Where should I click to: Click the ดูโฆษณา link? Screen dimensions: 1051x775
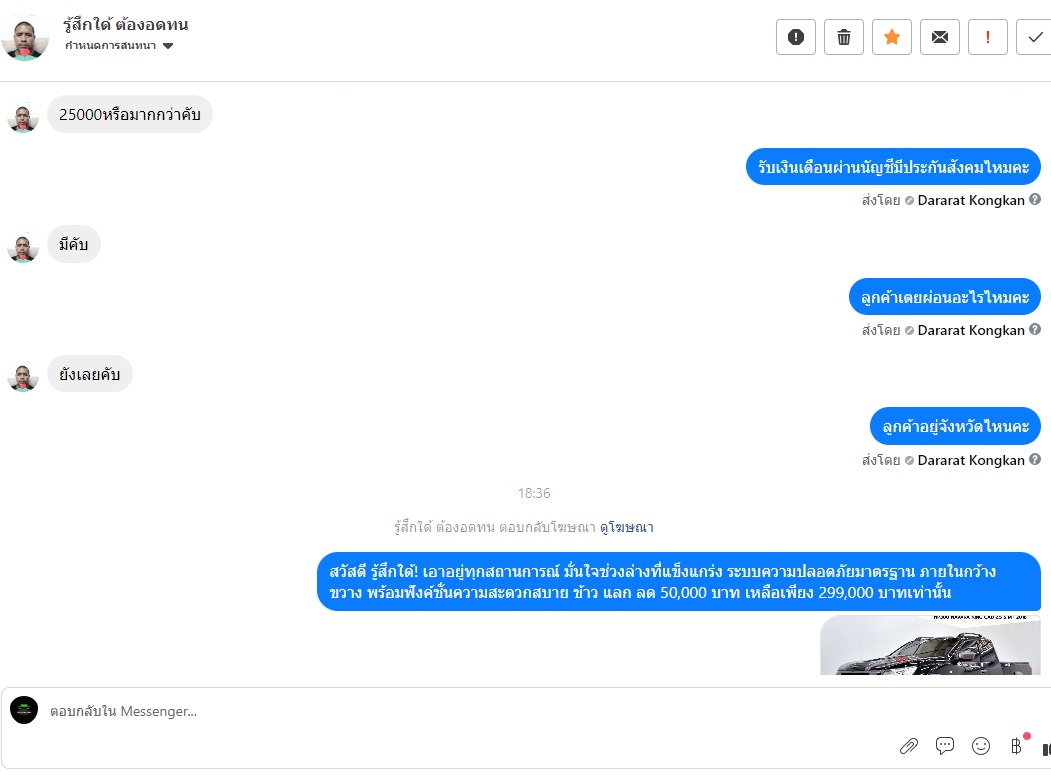(627, 528)
